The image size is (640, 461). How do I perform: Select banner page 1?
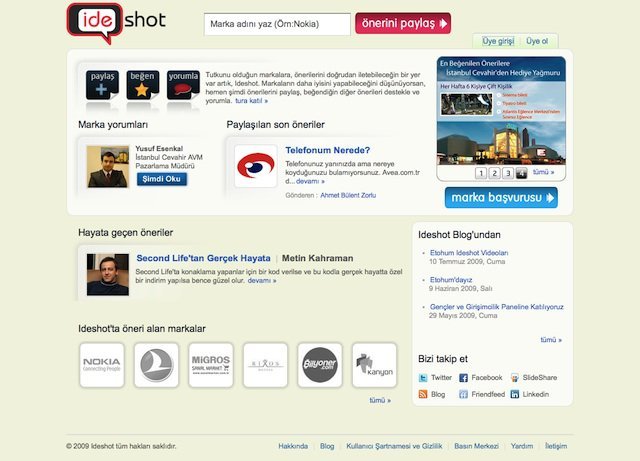(481, 173)
